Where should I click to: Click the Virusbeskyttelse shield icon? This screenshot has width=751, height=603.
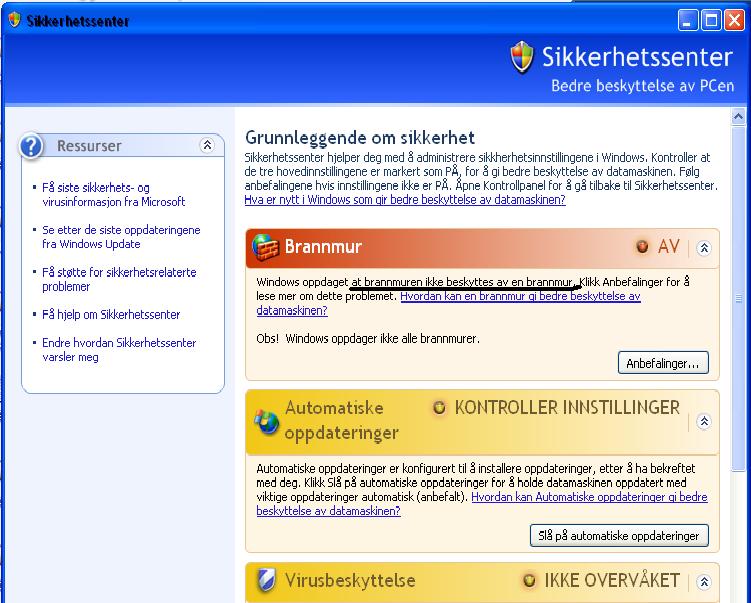266,580
